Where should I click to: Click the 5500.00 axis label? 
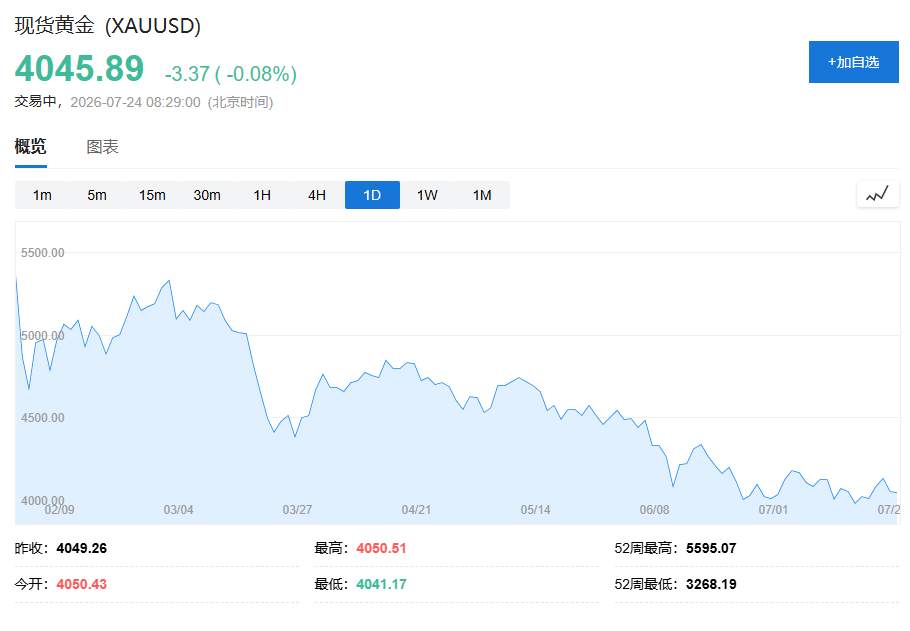(x=43, y=253)
